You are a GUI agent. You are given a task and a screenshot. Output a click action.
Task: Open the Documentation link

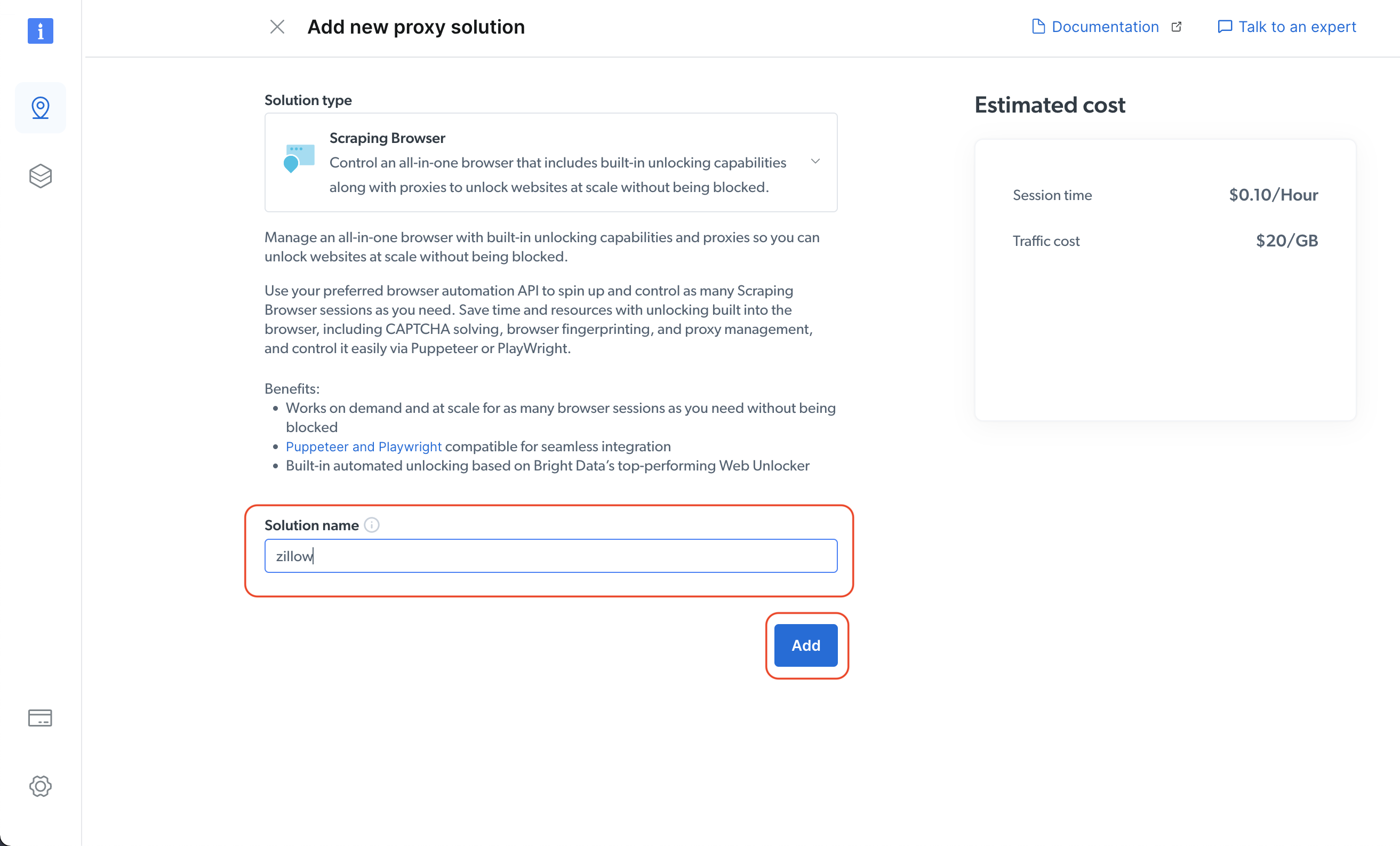click(x=1105, y=26)
